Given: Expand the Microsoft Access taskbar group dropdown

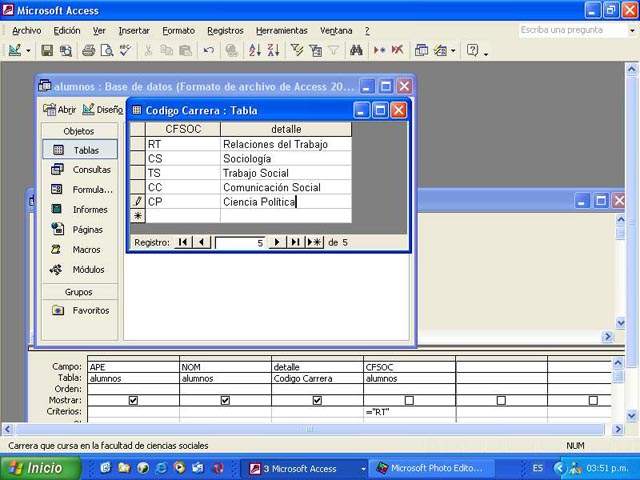Looking at the screenshot, I should click(363, 468).
